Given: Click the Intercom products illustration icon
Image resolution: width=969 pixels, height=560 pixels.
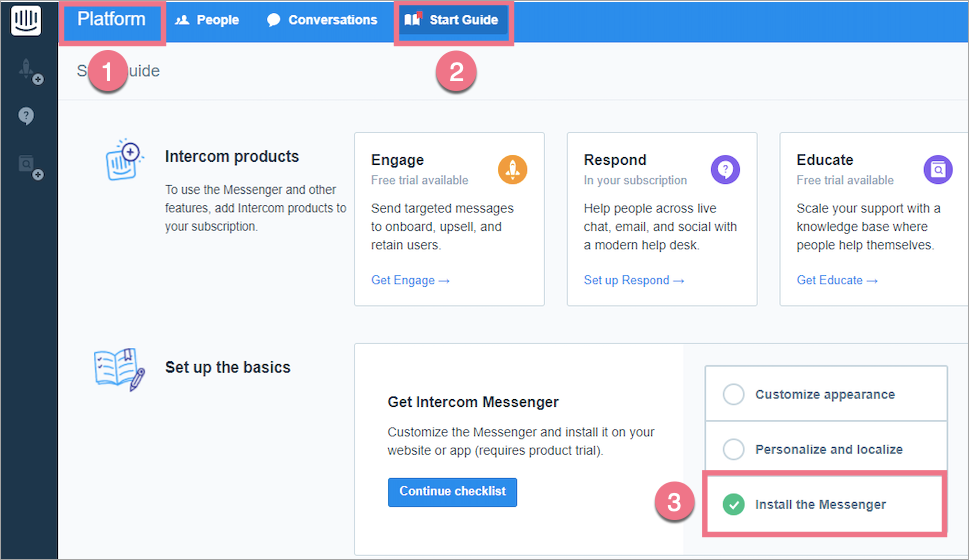Looking at the screenshot, I should [x=122, y=160].
